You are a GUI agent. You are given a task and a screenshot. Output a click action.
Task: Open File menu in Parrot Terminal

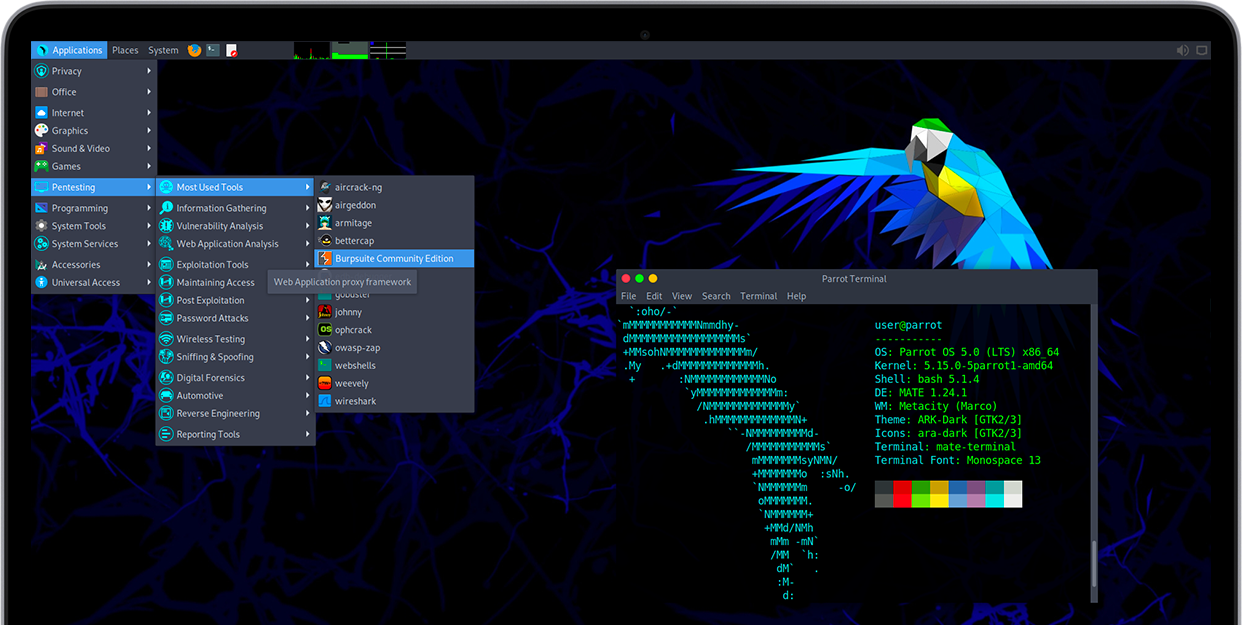click(x=628, y=296)
